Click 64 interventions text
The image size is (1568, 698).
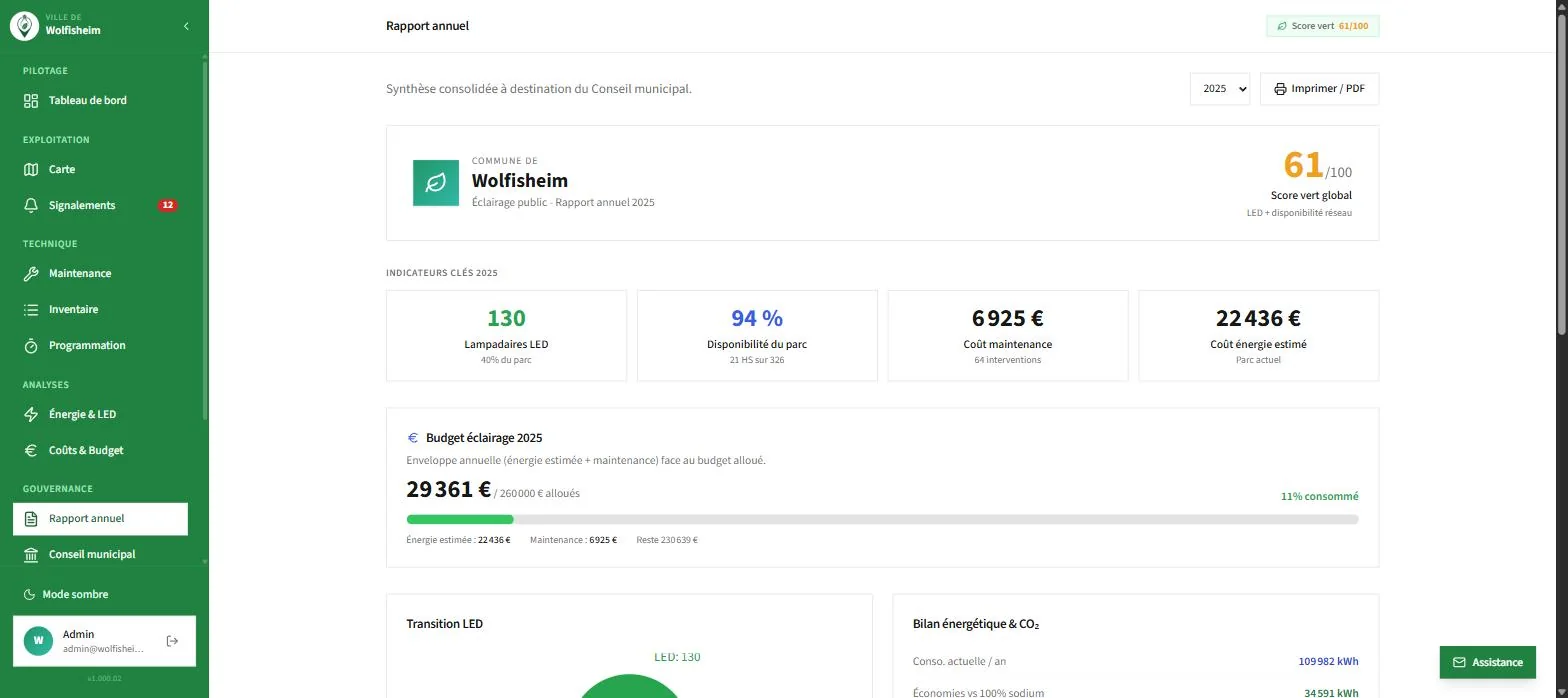(1008, 360)
